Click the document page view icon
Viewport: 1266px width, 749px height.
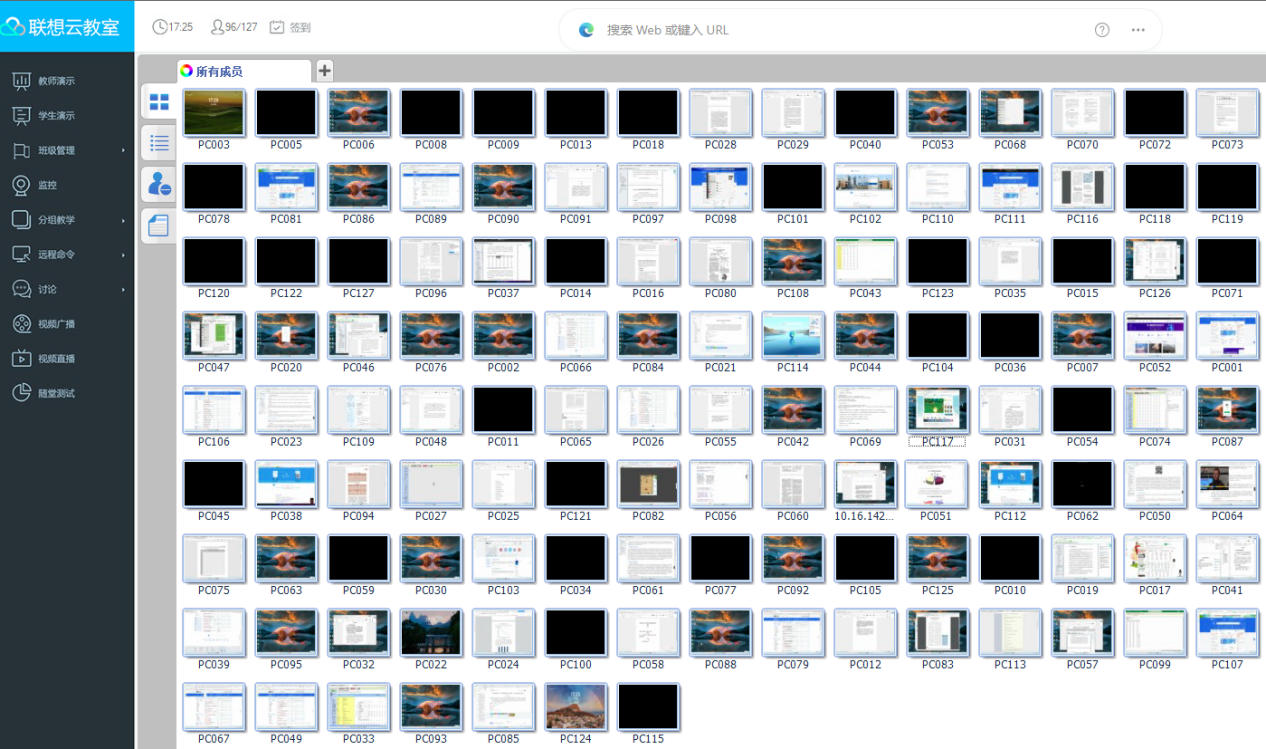click(x=159, y=226)
